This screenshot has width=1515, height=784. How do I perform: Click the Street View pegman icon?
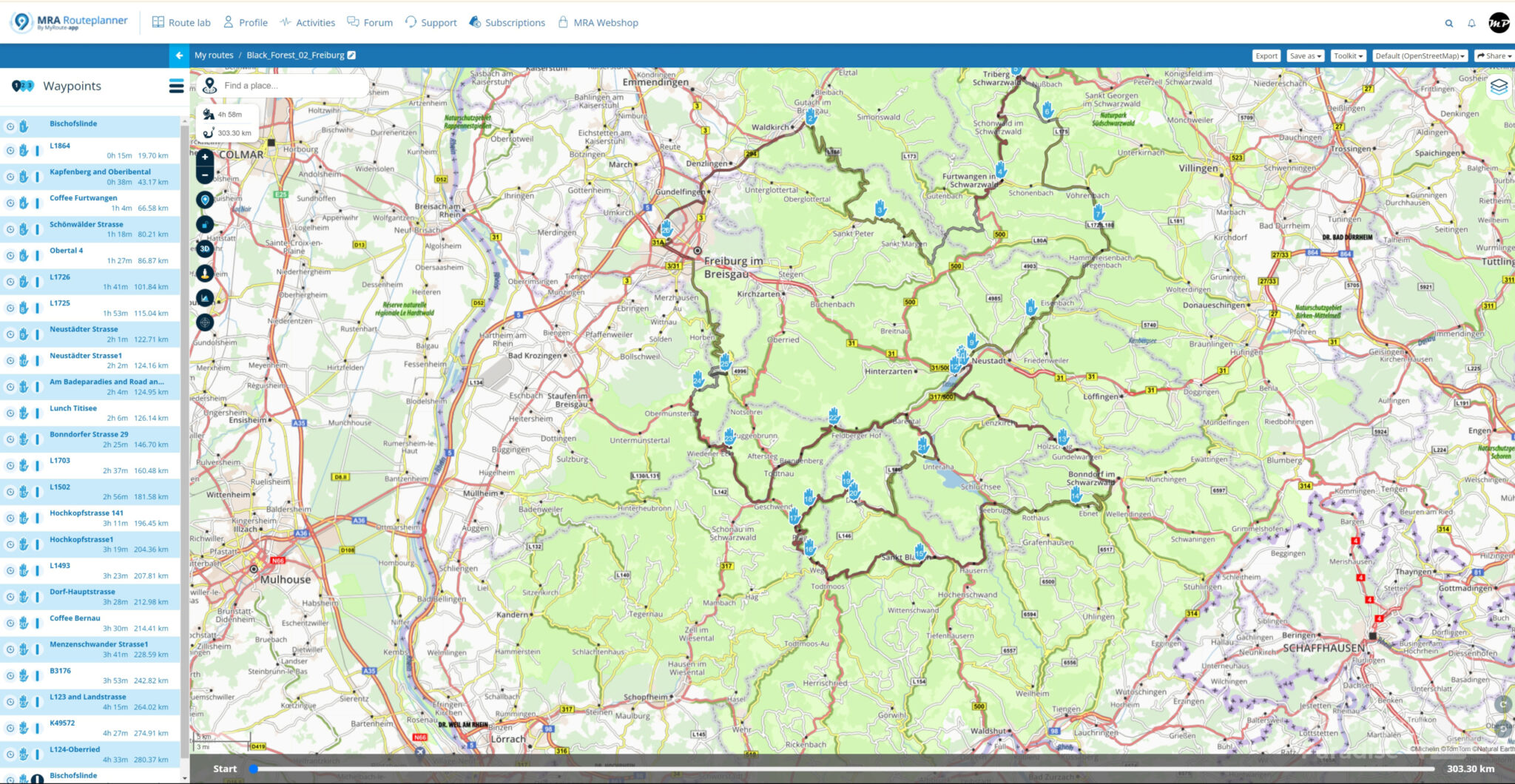pyautogui.click(x=204, y=273)
